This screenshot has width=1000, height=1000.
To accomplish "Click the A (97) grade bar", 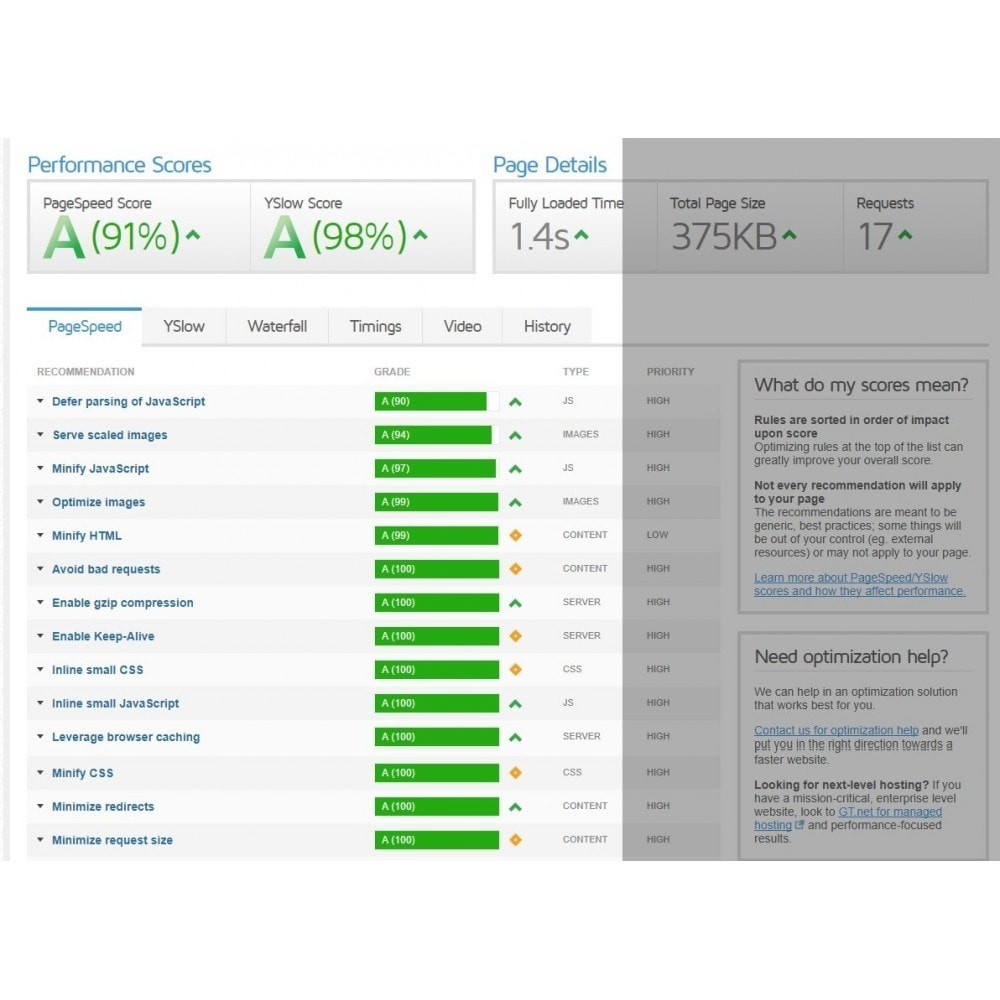I will (x=435, y=468).
